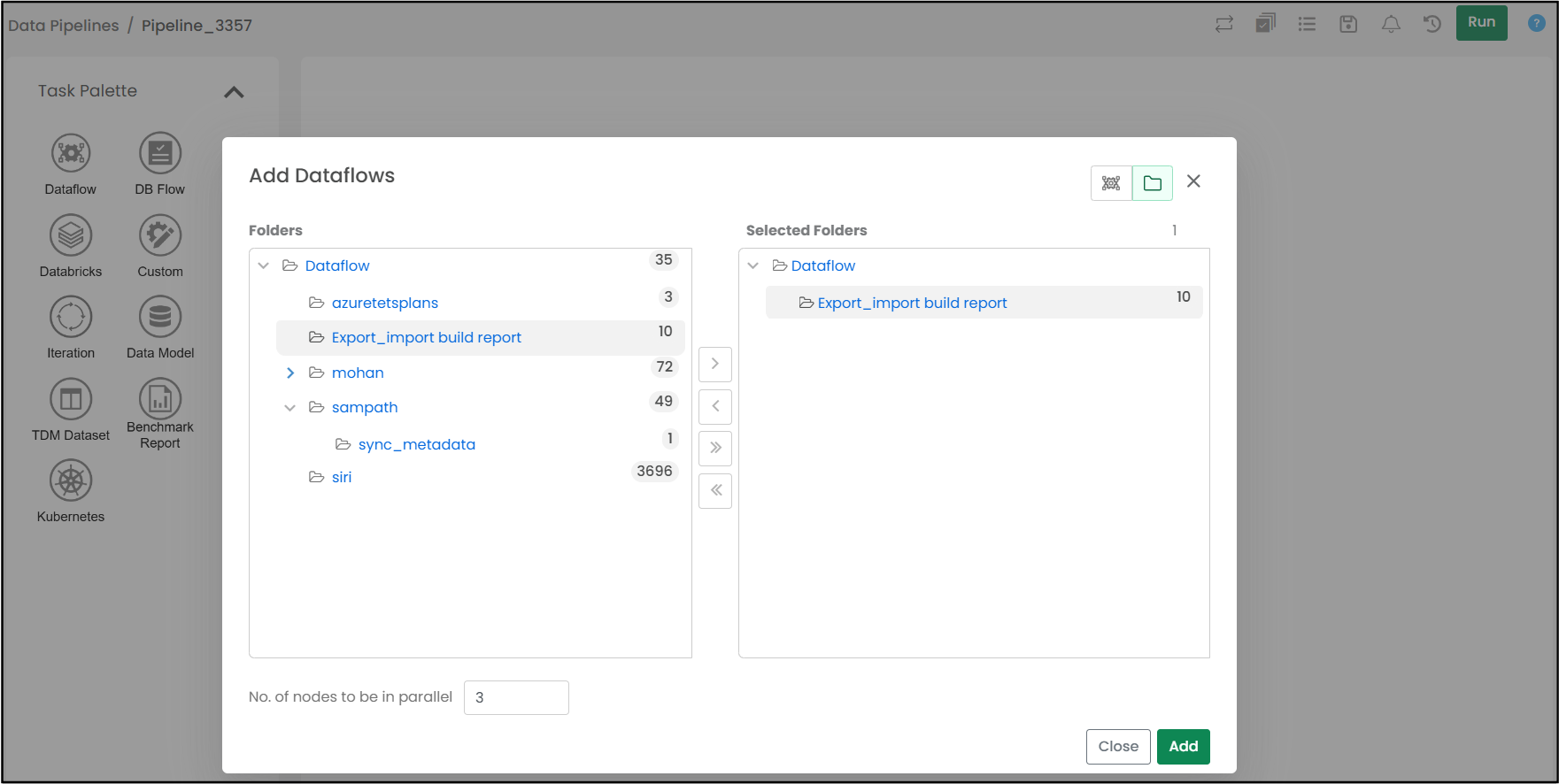Switch to dataflow view toggle icon
Screen dimensions: 1559x784
(x=1111, y=183)
